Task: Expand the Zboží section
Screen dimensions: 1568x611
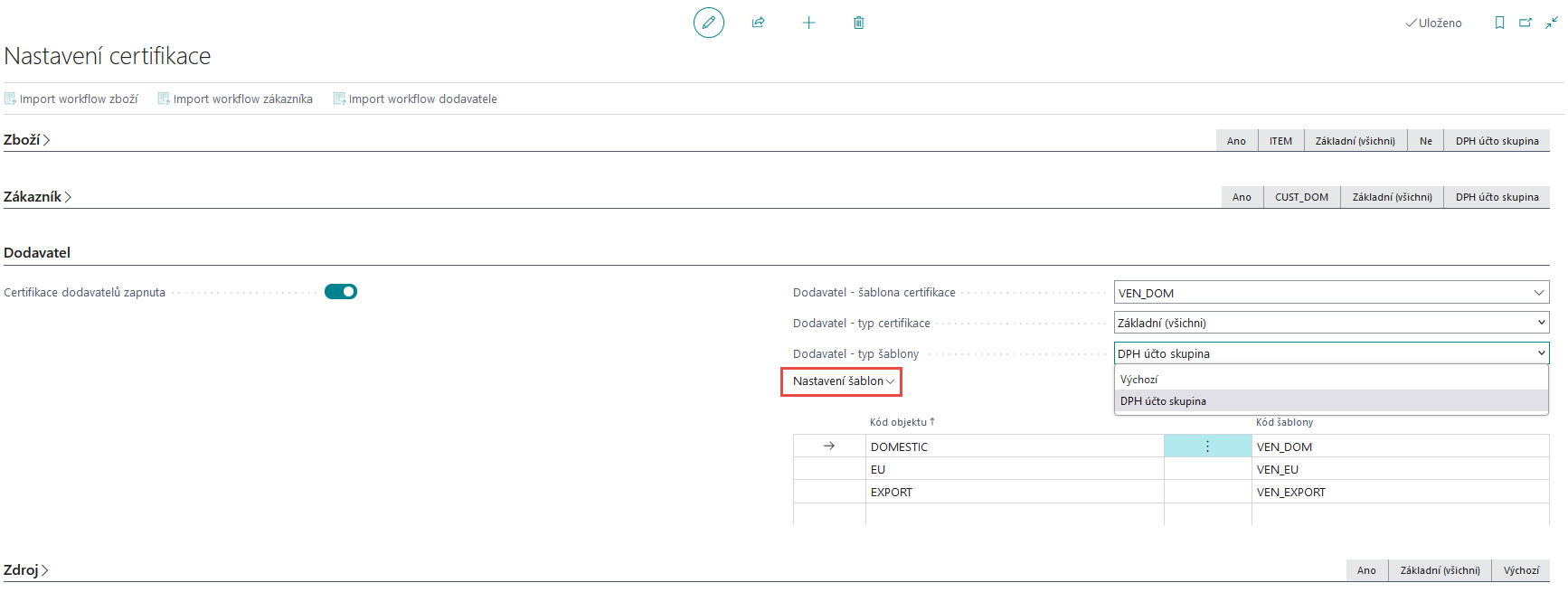Action: point(27,140)
